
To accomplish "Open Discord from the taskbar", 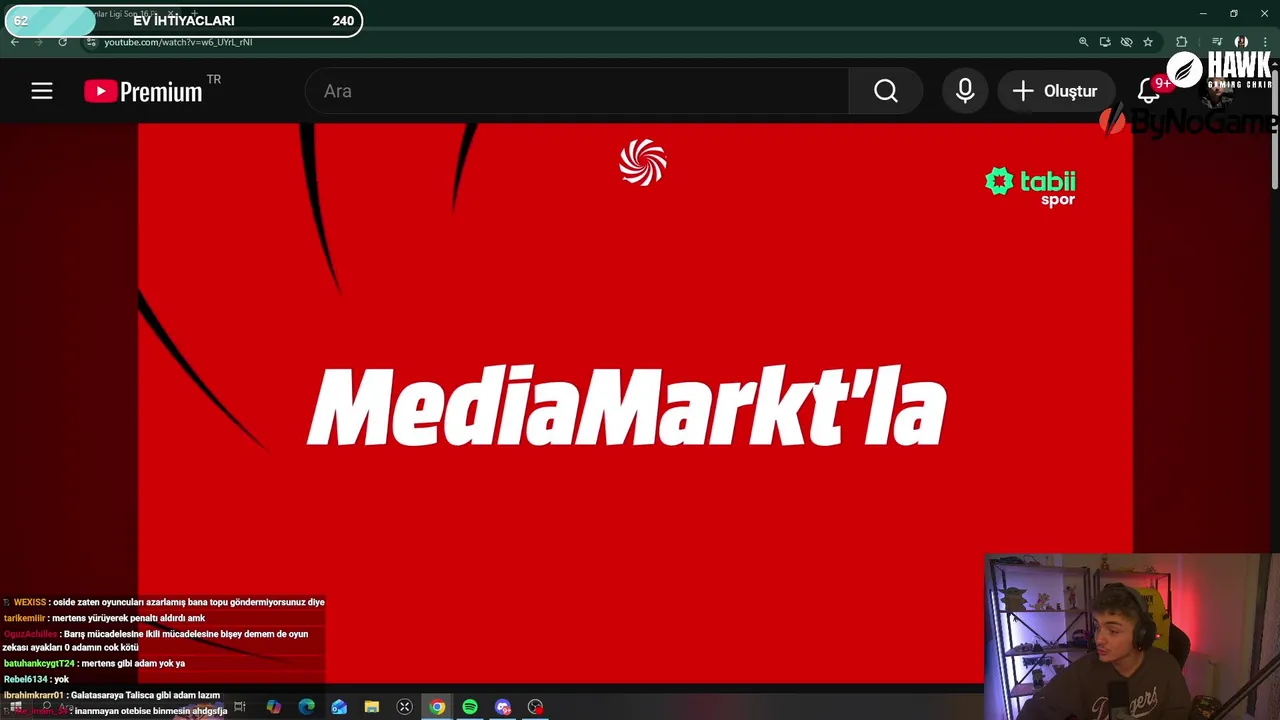I will pyautogui.click(x=503, y=707).
